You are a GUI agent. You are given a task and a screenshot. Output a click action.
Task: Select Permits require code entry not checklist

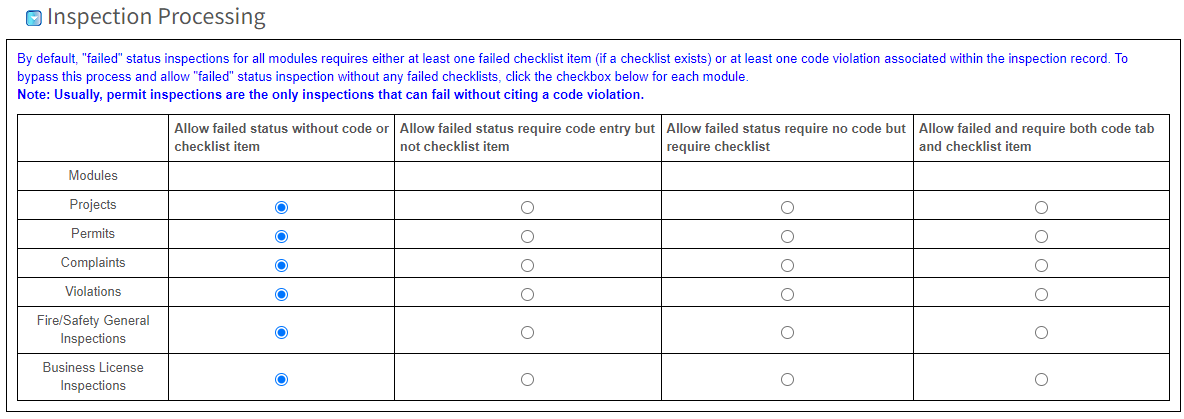[527, 236]
